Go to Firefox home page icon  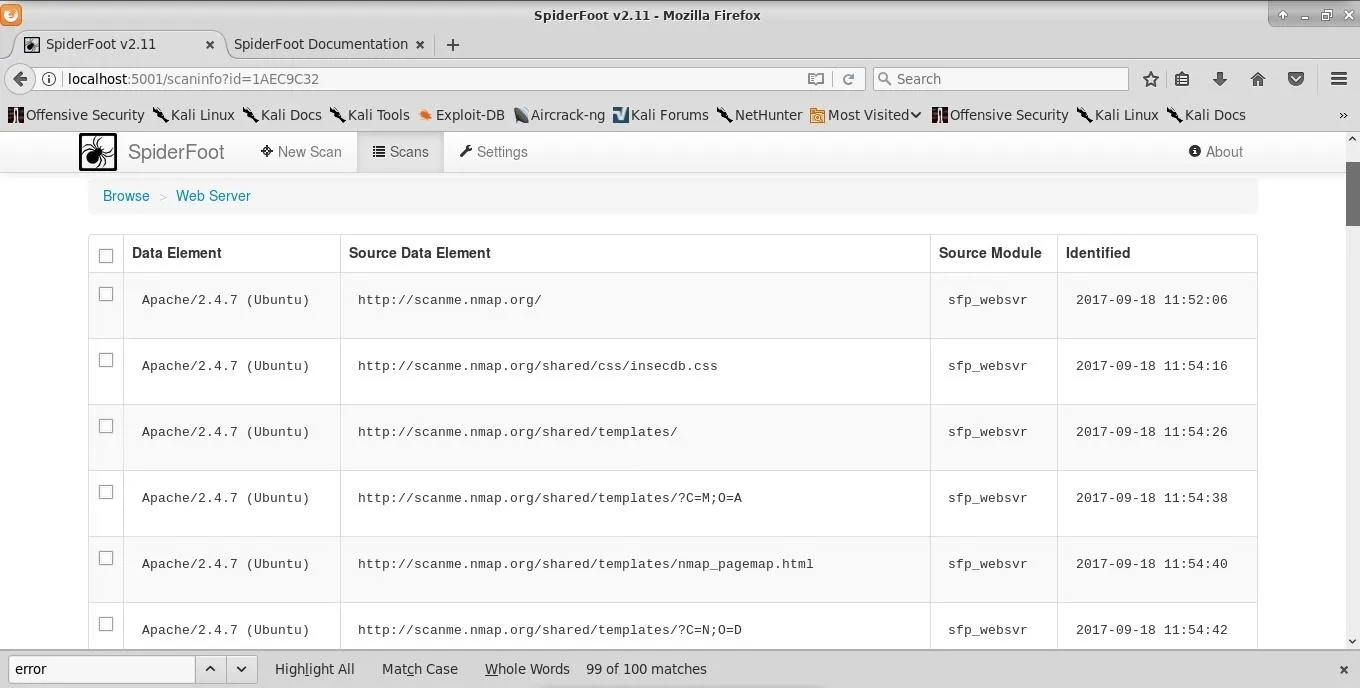tap(1258, 79)
